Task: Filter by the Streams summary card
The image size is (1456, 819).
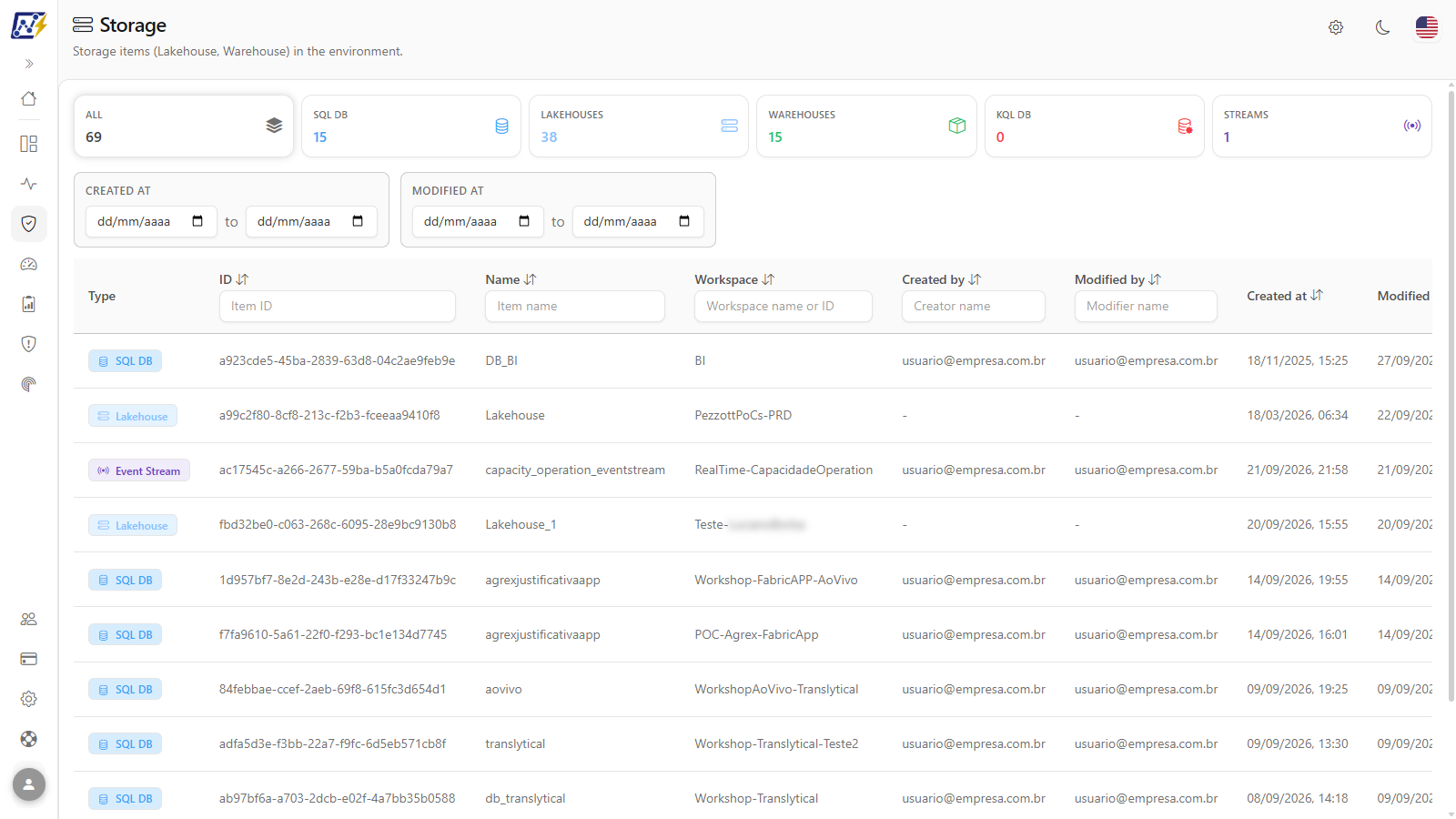Action: 1322,126
